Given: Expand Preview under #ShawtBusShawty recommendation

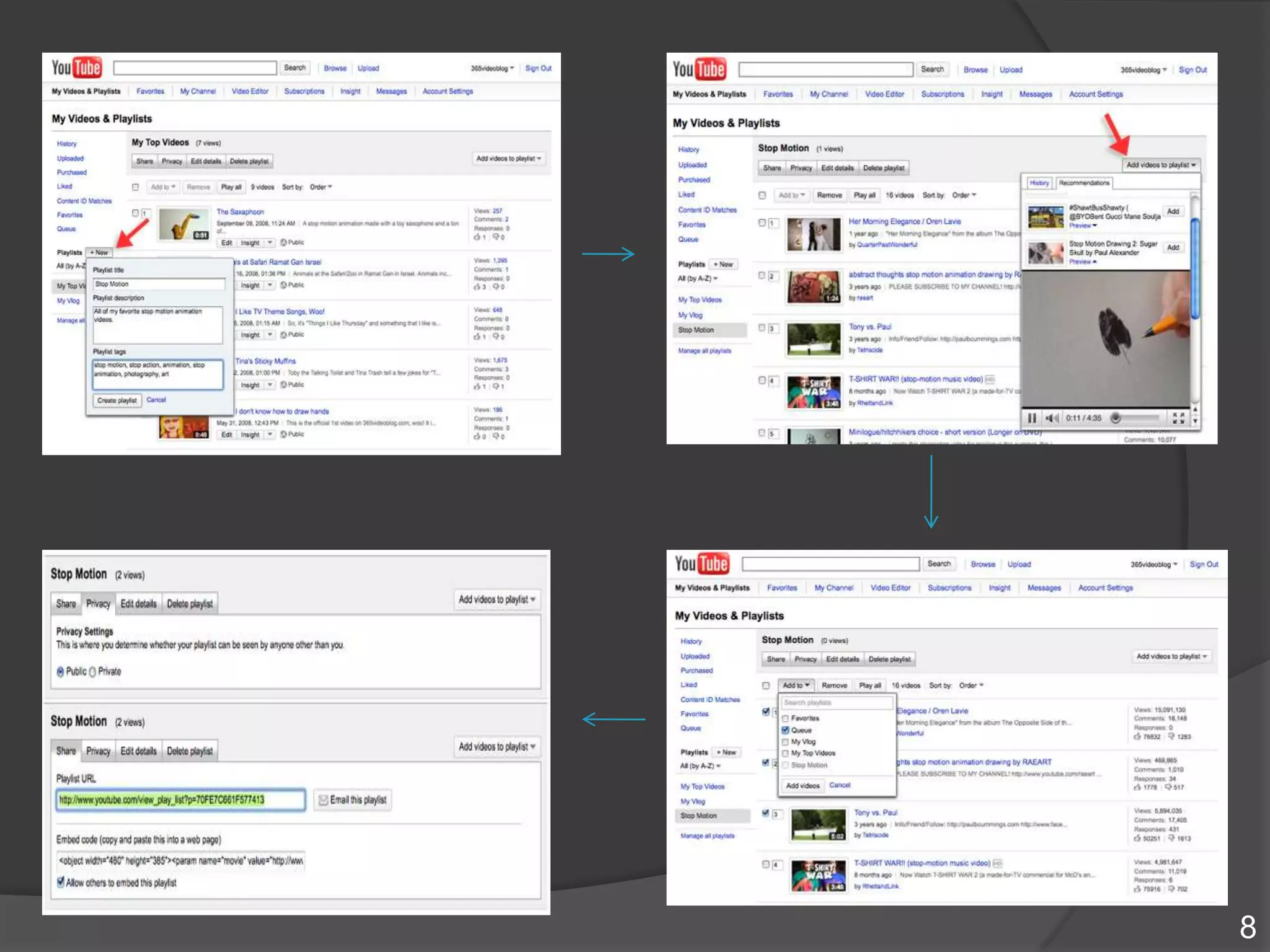Looking at the screenshot, I should [1082, 226].
